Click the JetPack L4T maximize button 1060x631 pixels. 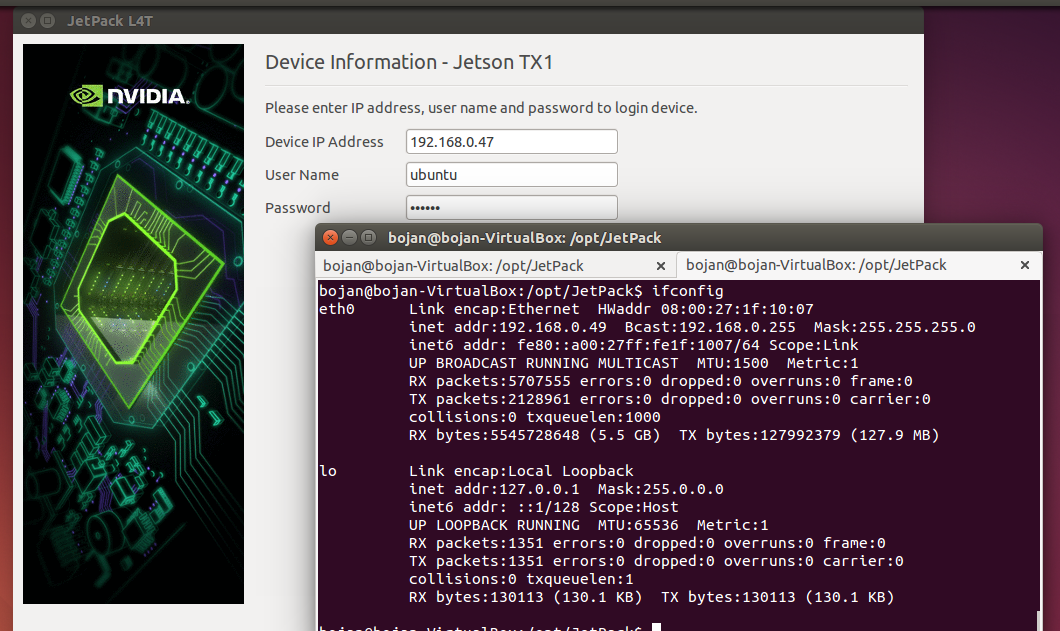coord(47,21)
